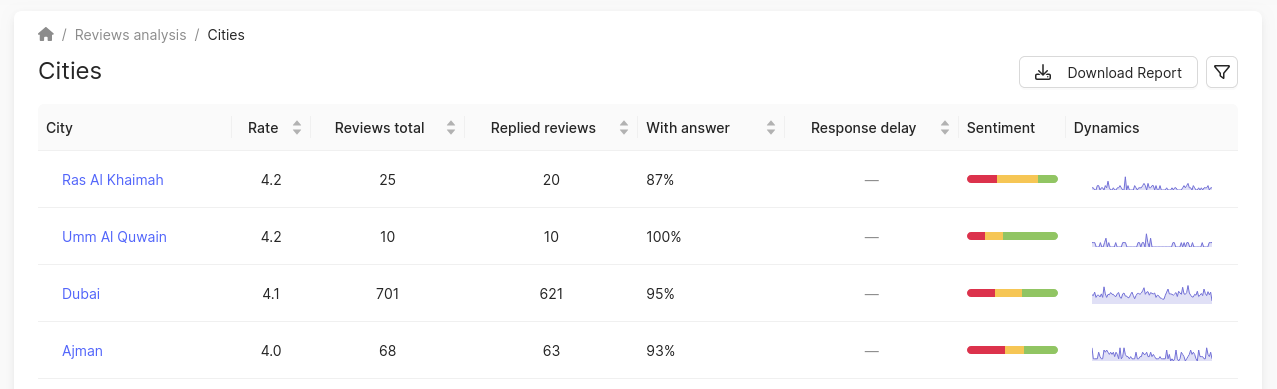Open the Ras Al Khaimah city link
Image resolution: width=1277 pixels, height=389 pixels.
[x=113, y=180]
